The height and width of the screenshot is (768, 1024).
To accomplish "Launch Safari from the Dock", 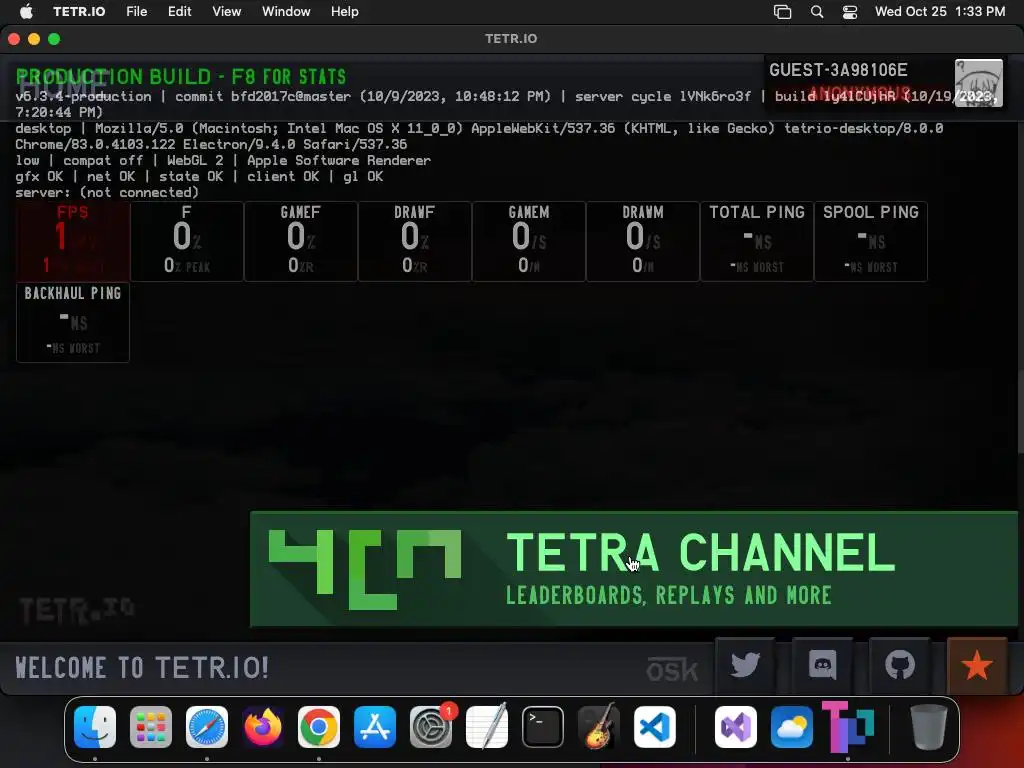I will tap(207, 727).
